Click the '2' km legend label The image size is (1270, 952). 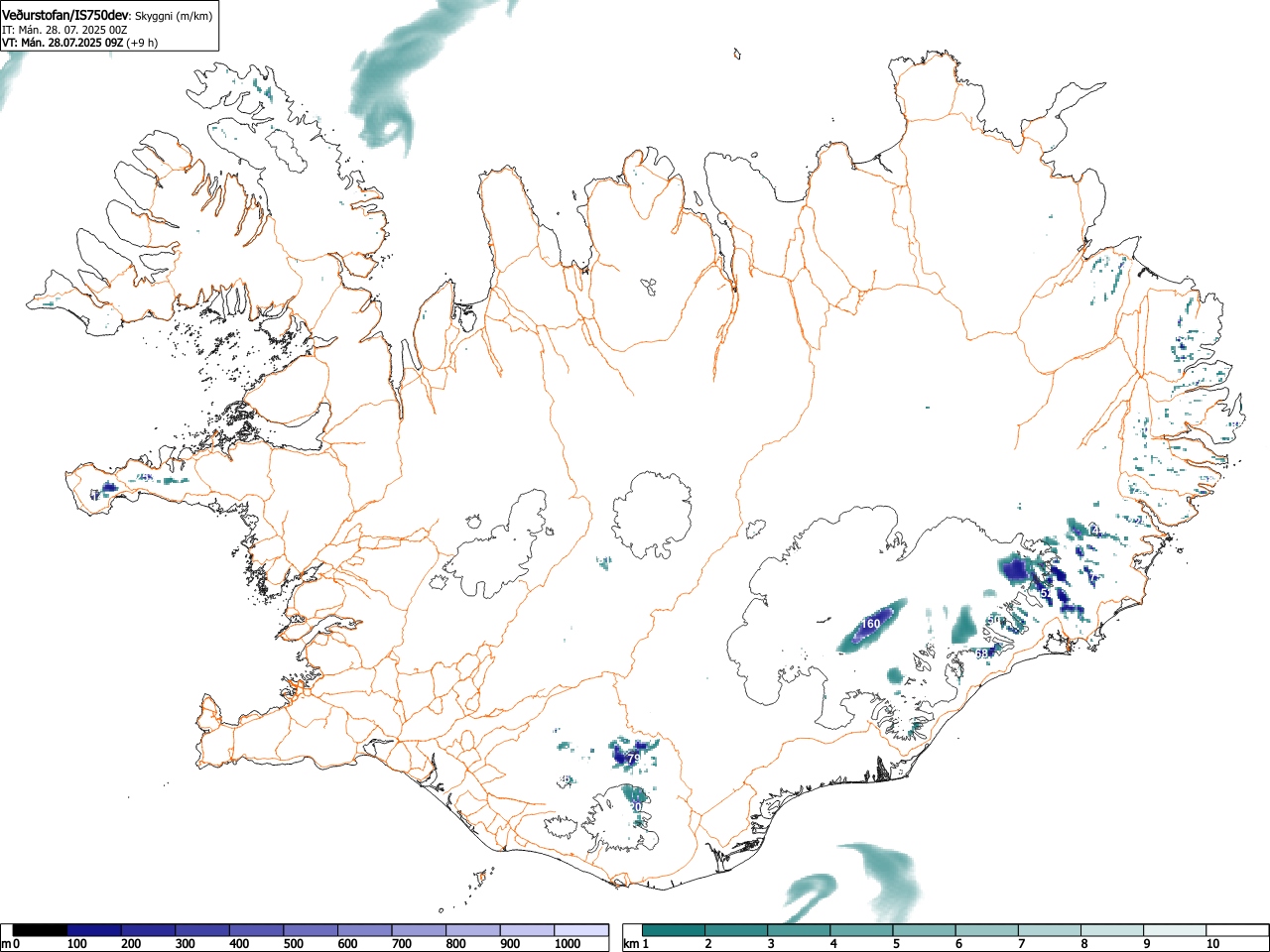click(708, 944)
